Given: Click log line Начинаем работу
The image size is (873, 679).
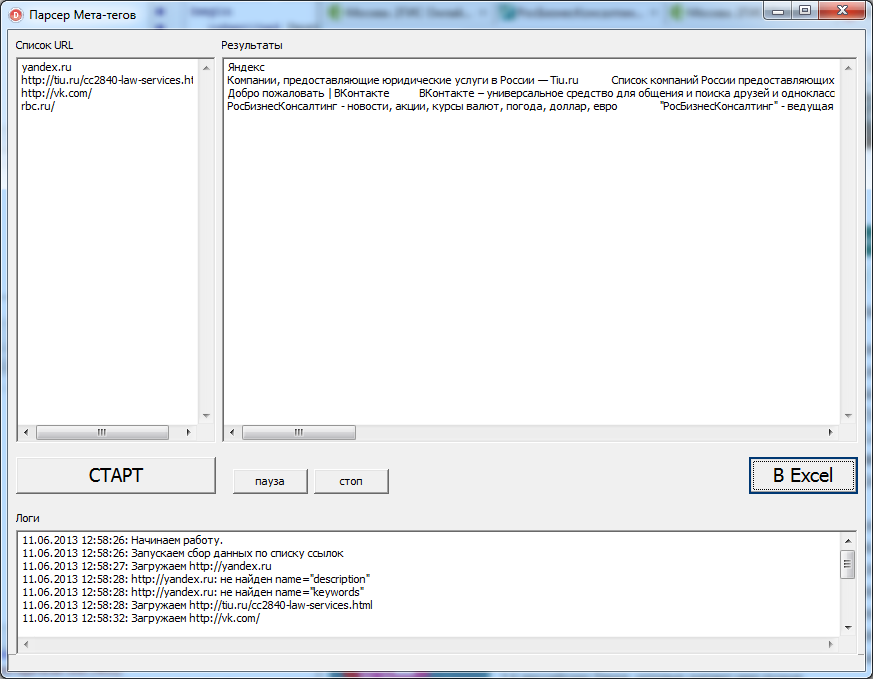Looking at the screenshot, I should (x=122, y=540).
